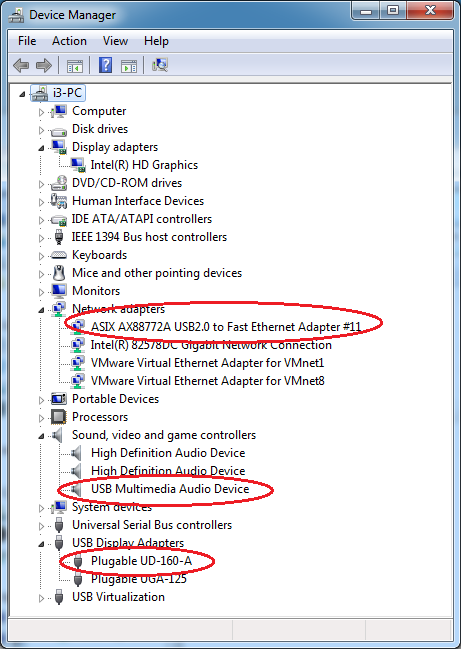Open the Help menu
Viewport: 461px width, 649px height.
[x=156, y=41]
